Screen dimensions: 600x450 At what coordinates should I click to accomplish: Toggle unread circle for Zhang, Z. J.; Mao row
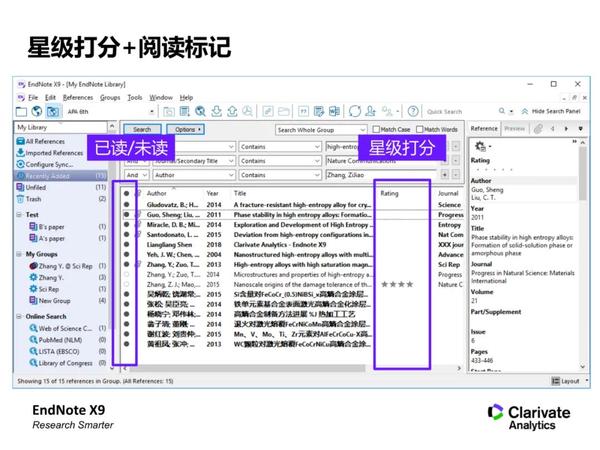point(126,284)
